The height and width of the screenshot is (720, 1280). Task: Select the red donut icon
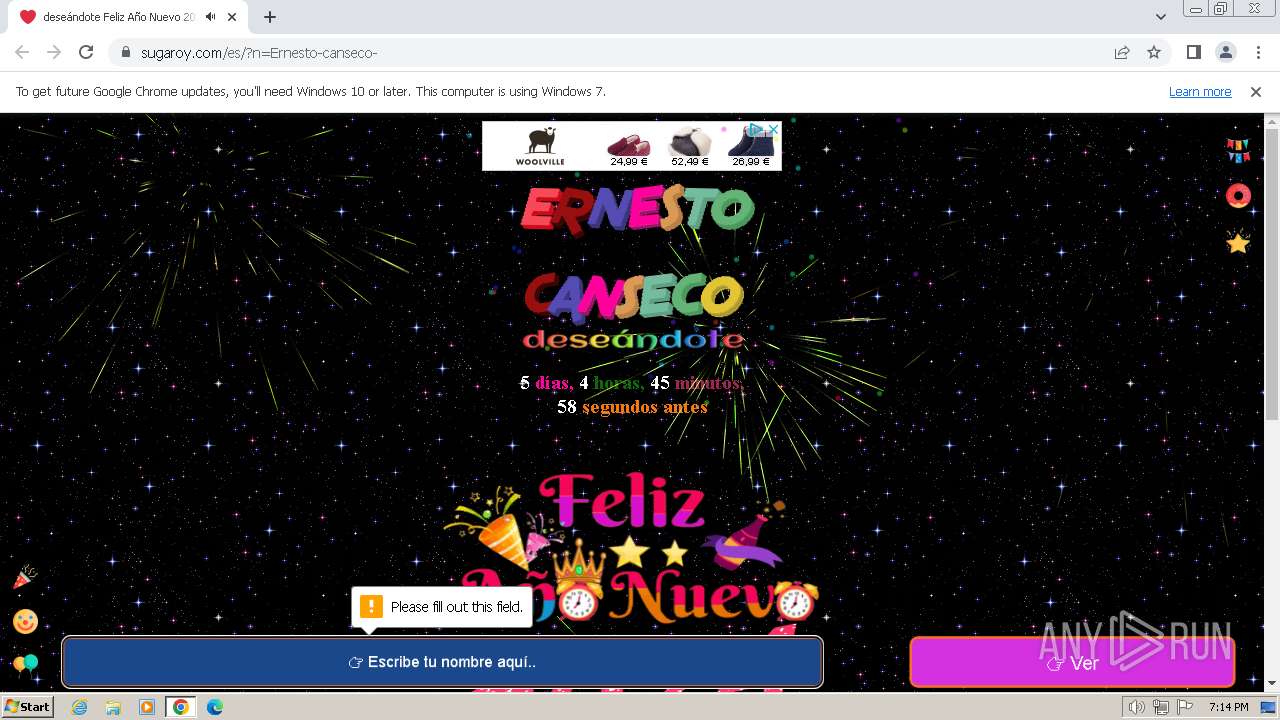coord(1238,196)
